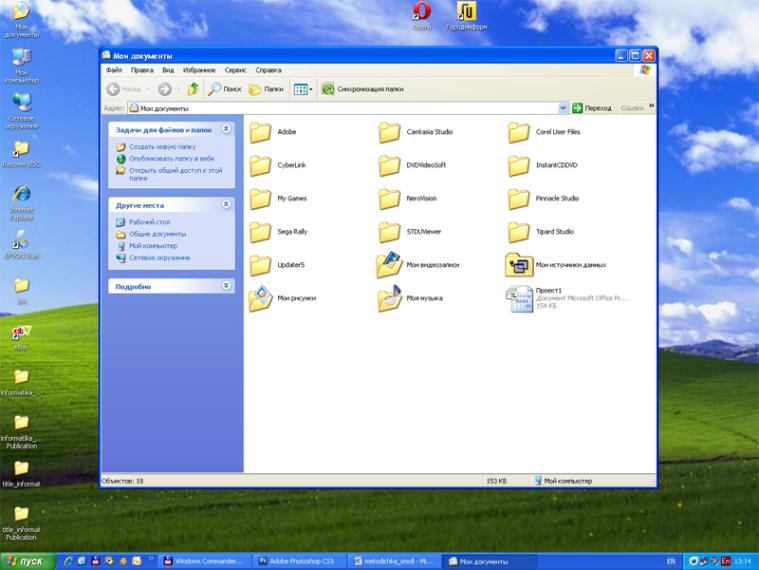Open the Camtasia Studio folder
Screen dimensions: 759x570
coord(415,132)
